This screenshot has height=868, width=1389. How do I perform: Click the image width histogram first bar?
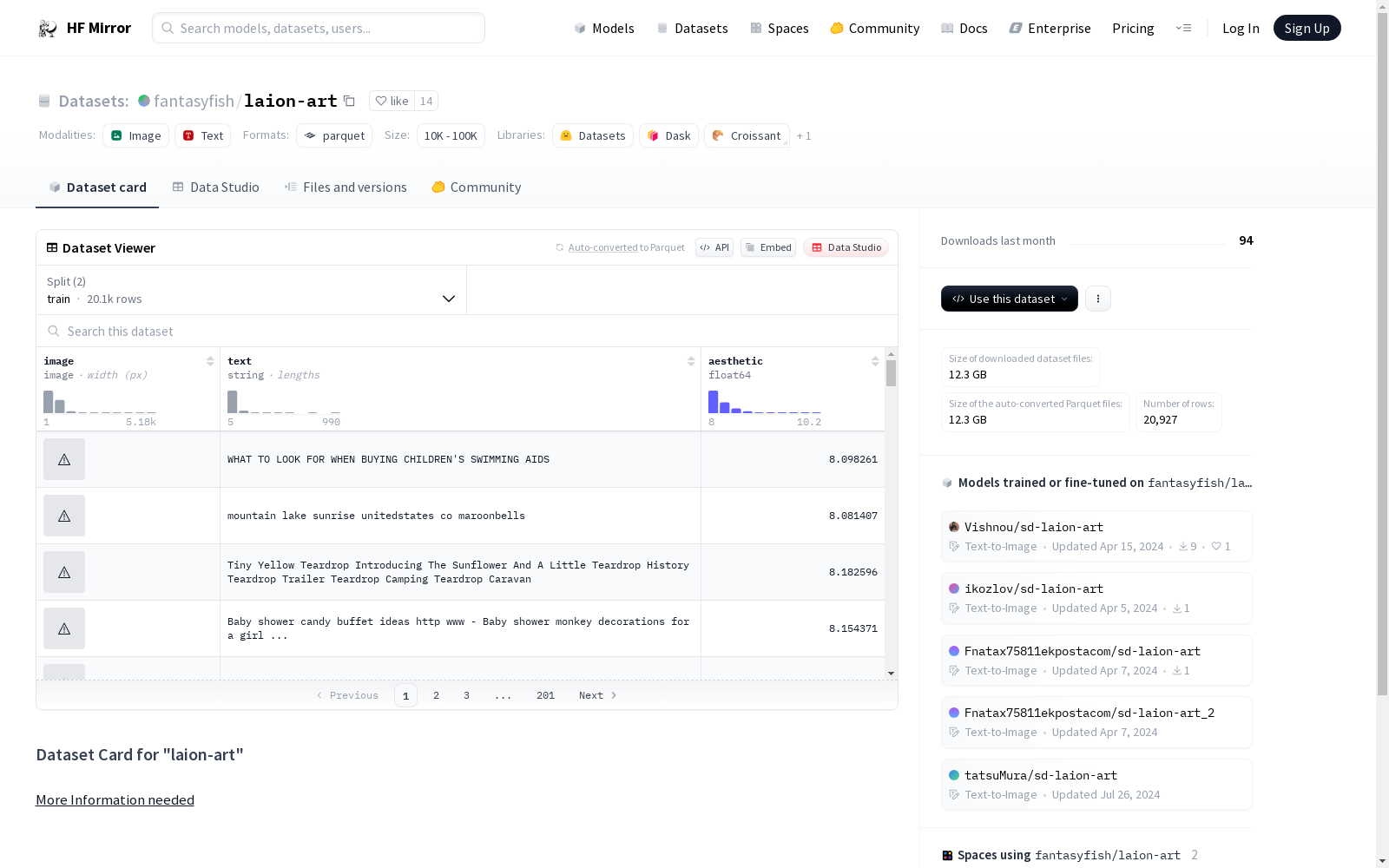(x=49, y=402)
